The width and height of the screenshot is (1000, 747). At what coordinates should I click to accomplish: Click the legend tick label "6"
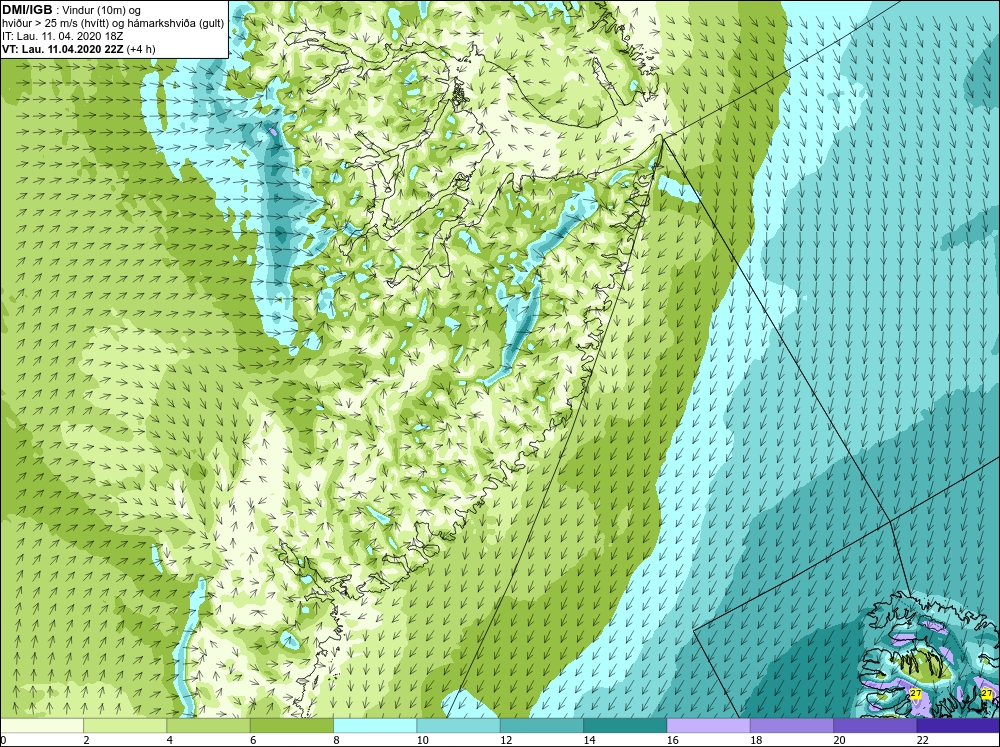point(253,740)
